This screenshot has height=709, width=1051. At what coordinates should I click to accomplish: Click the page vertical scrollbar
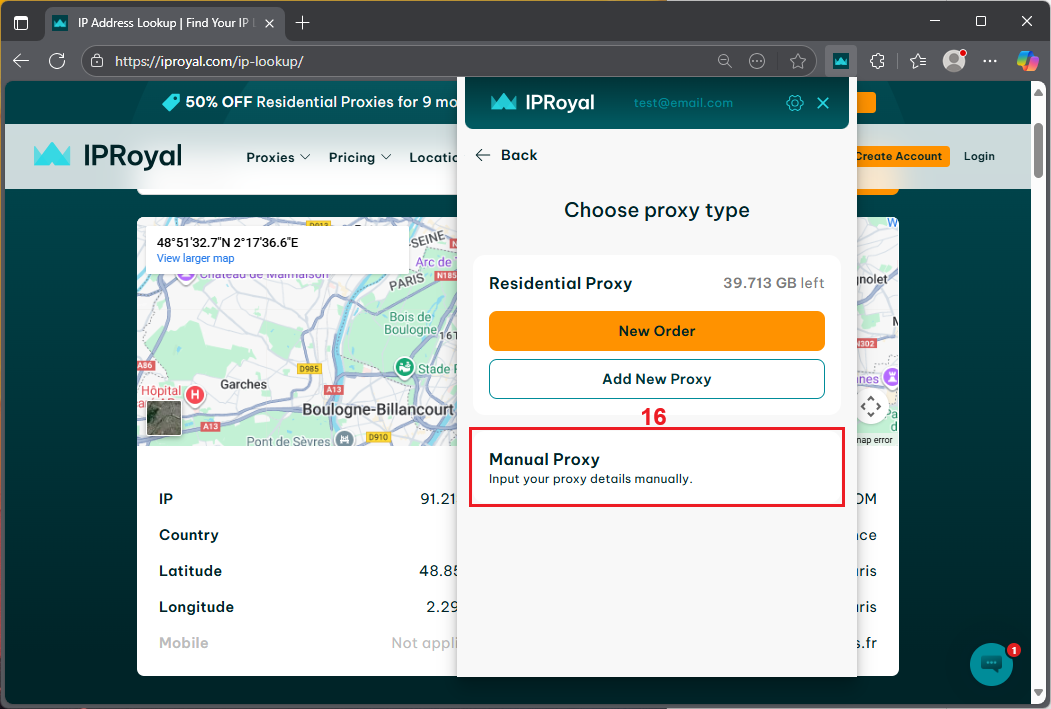[1038, 151]
